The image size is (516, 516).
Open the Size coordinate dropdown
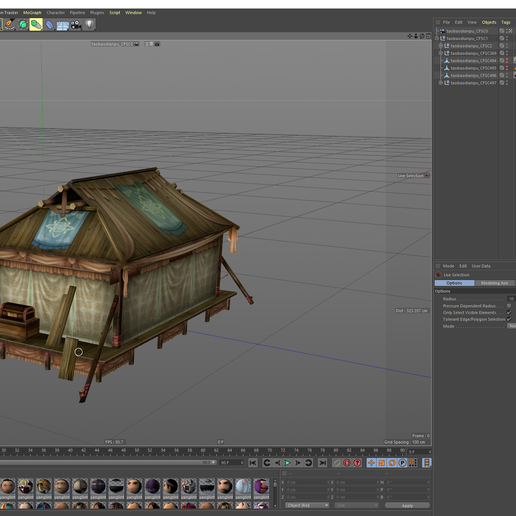[x=356, y=505]
